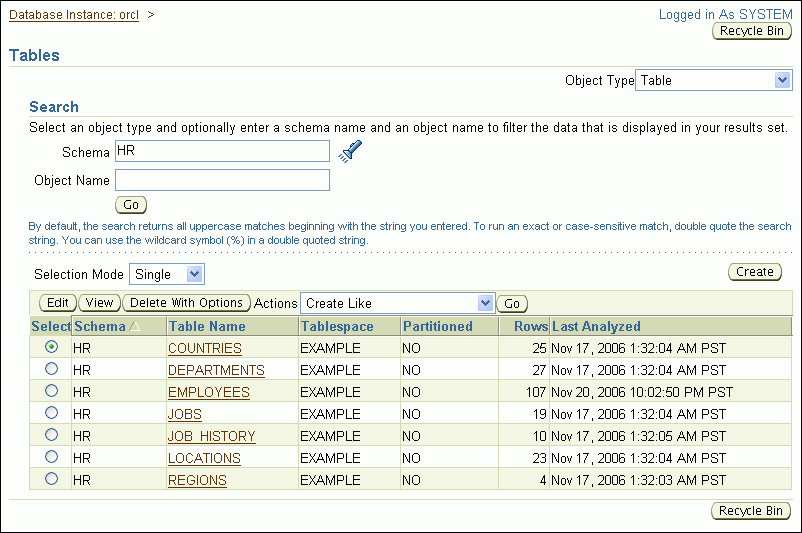Open the Database Instance: orcl breadcrumb
The image size is (802, 533).
[x=75, y=15]
